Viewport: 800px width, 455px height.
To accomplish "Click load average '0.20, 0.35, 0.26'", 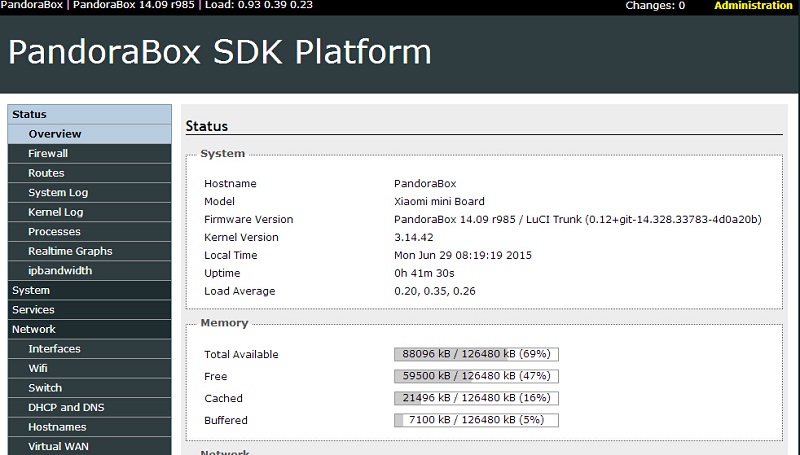I will [435, 291].
